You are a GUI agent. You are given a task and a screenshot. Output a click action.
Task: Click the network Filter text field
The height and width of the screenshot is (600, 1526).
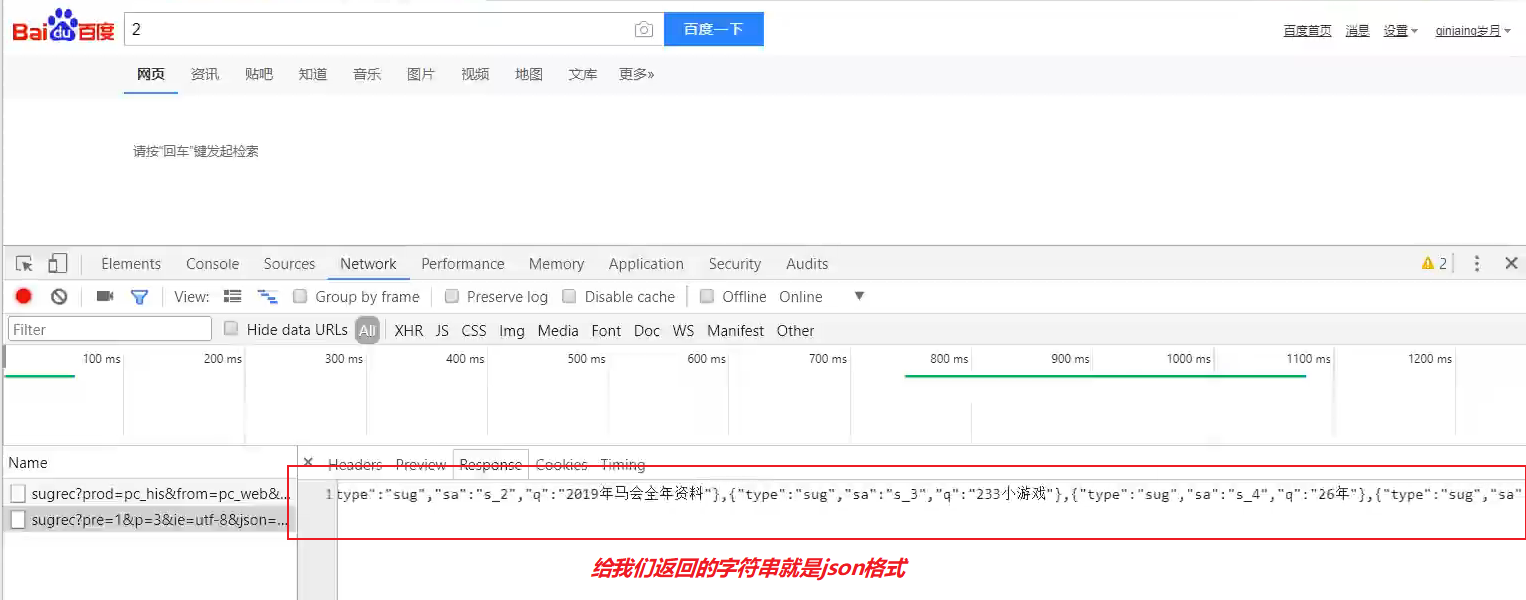[x=110, y=329]
